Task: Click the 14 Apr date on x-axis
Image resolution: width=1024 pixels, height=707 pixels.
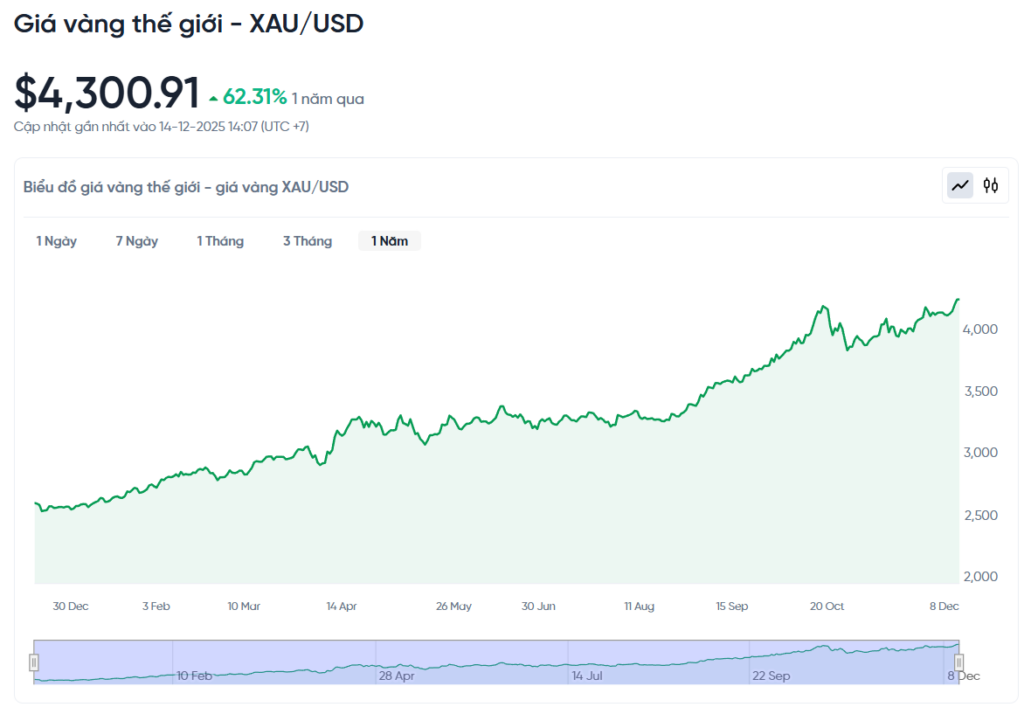Action: [x=341, y=606]
